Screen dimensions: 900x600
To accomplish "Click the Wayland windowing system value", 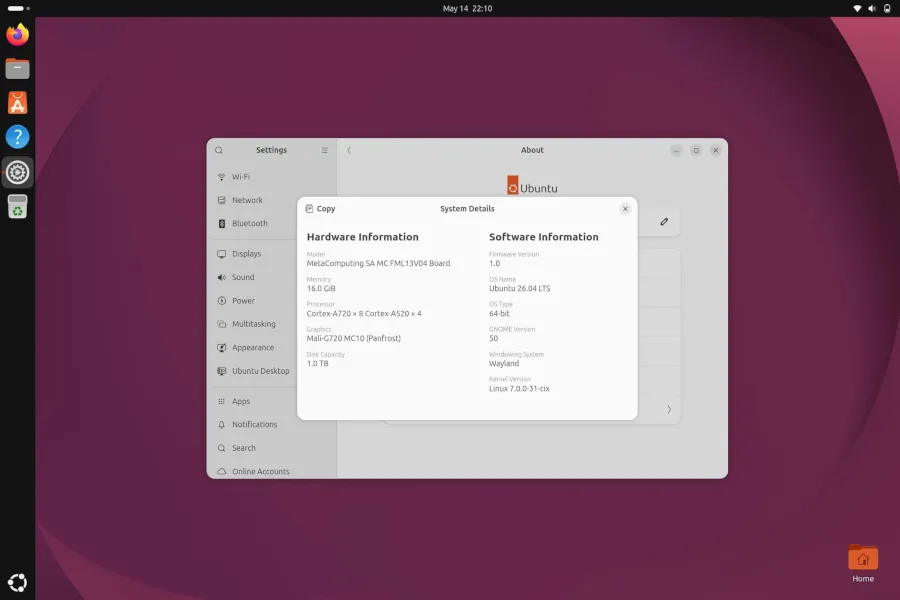I will click(504, 363).
